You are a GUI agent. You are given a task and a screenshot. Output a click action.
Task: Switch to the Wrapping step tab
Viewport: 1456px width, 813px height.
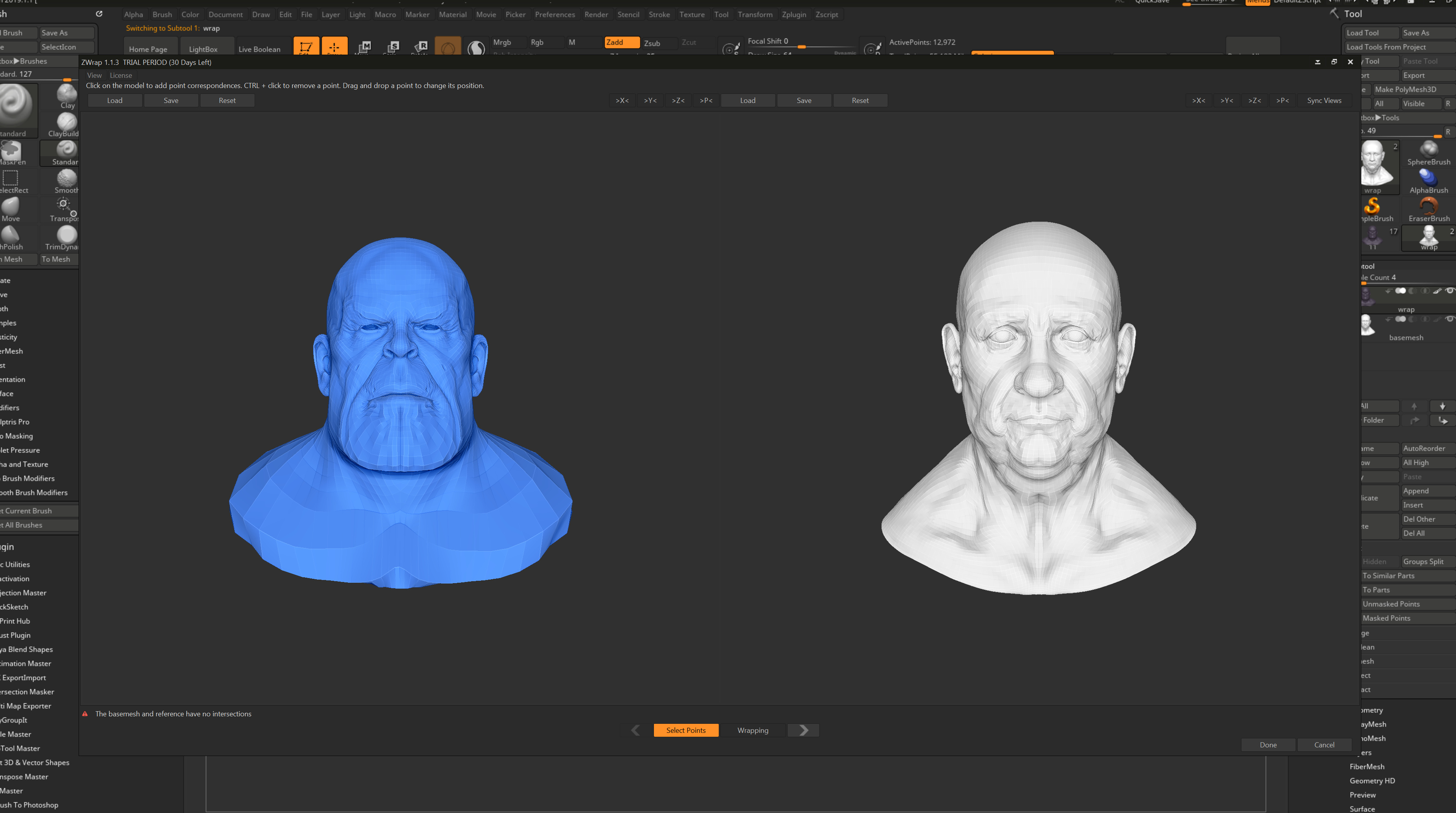click(752, 730)
